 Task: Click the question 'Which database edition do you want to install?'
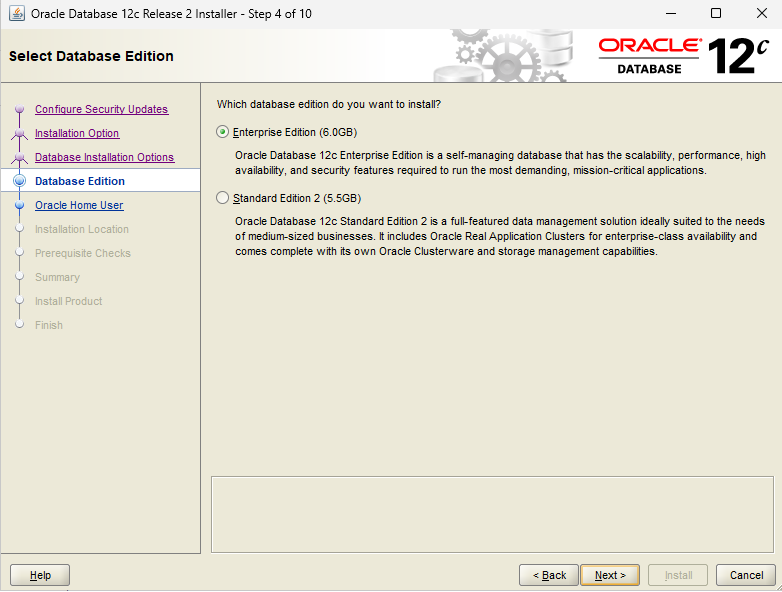point(329,104)
